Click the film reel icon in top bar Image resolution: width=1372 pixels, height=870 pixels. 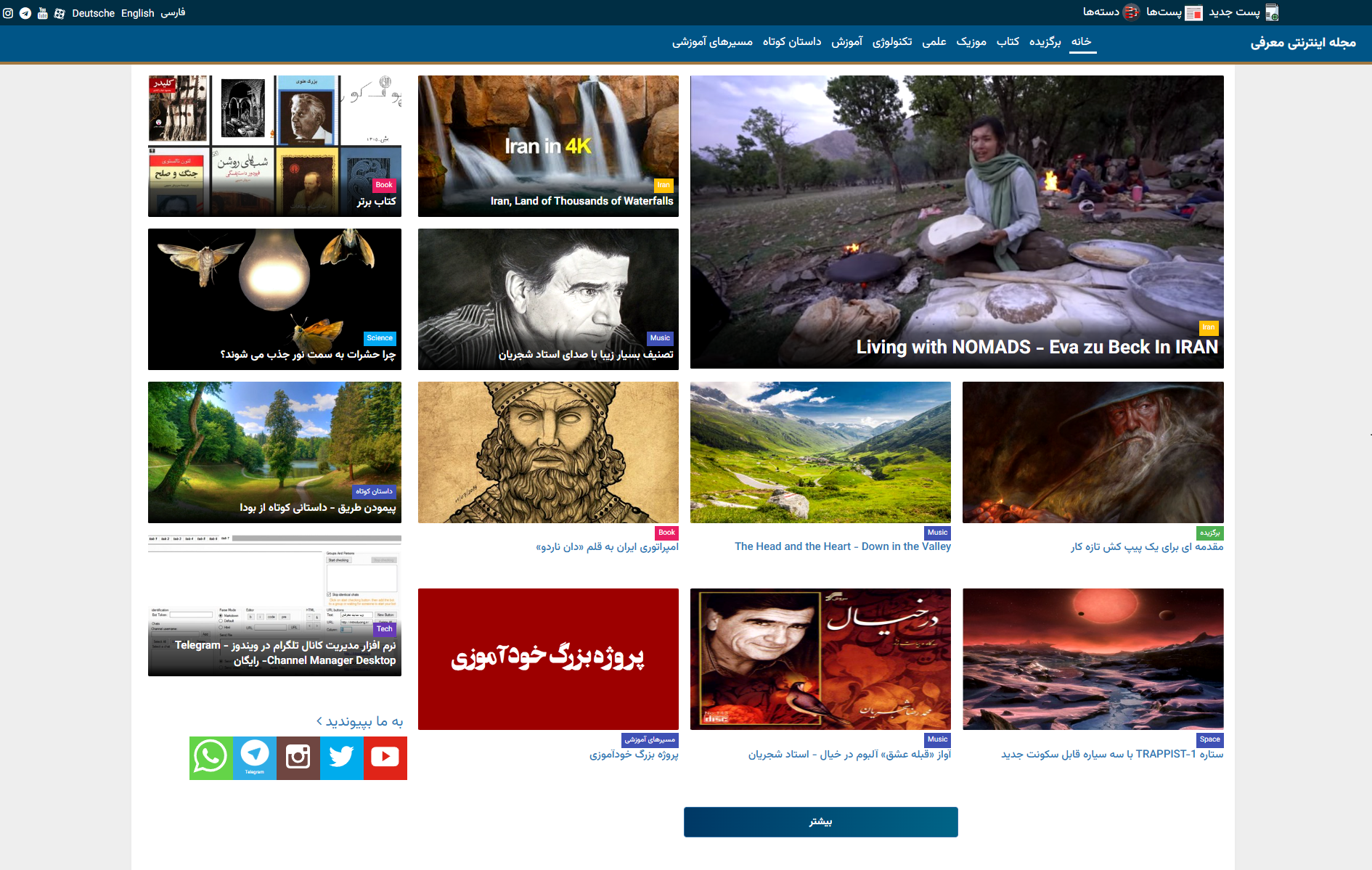pyautogui.click(x=60, y=13)
